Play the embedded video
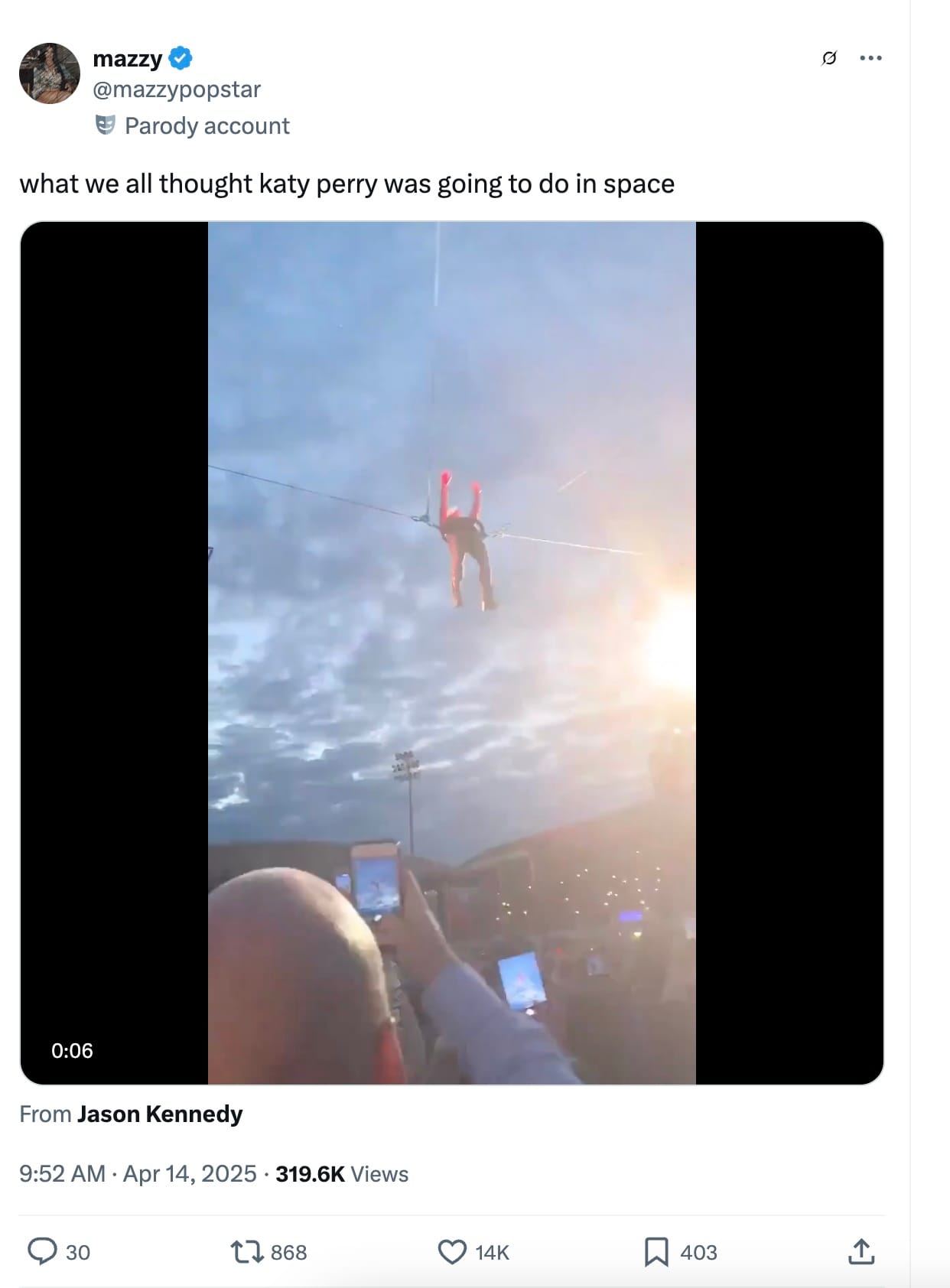The width and height of the screenshot is (950, 1288). (452, 652)
